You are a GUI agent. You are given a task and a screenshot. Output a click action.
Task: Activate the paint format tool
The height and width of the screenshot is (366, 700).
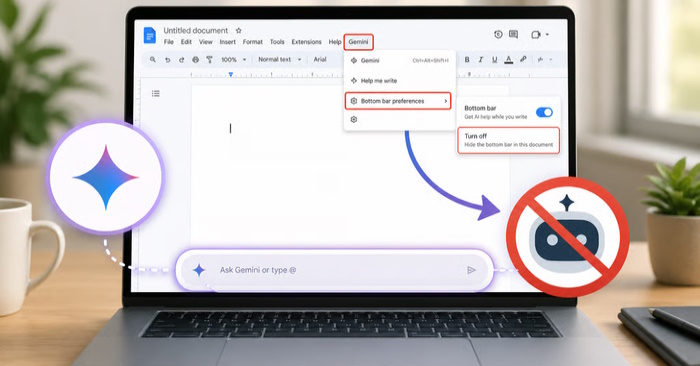pyautogui.click(x=209, y=59)
